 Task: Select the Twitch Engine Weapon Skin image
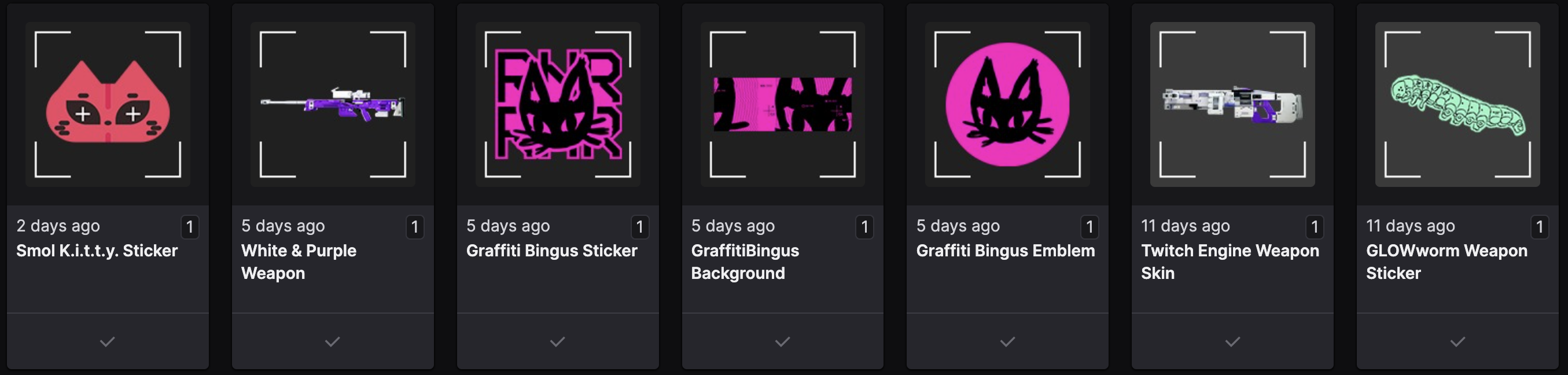(x=1232, y=104)
